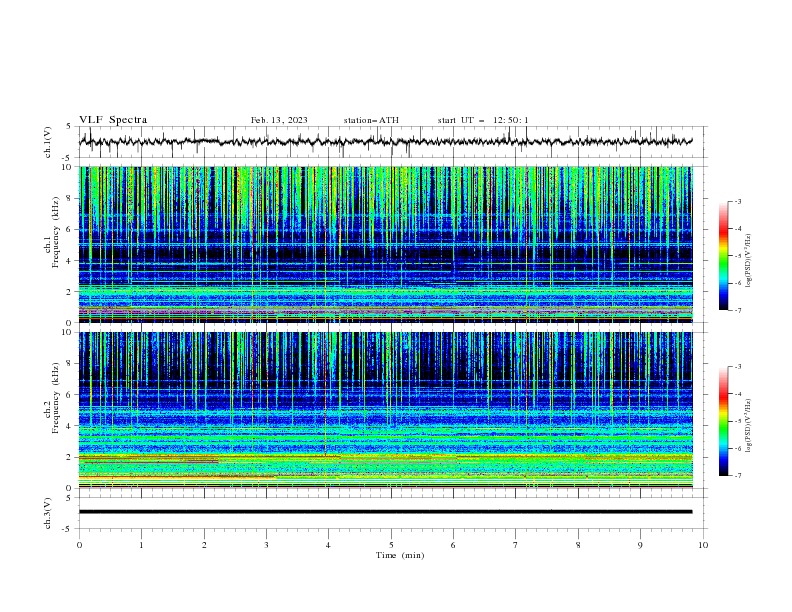This screenshot has width=792, height=612.
Task: Click time axis tick label '3'
Action: 266,545
